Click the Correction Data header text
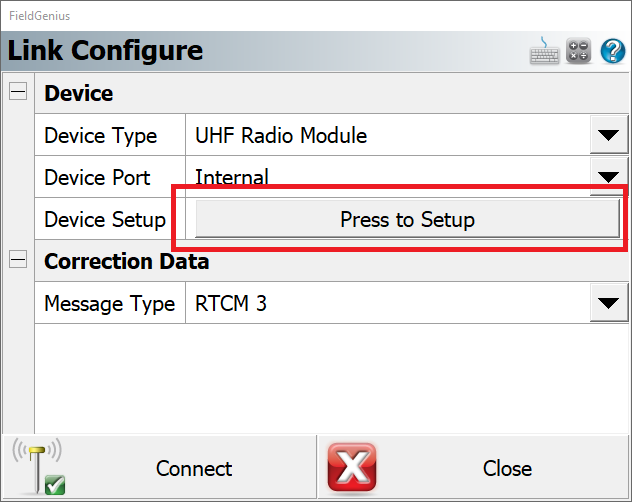Screen dimensions: 632x502 coord(127,262)
